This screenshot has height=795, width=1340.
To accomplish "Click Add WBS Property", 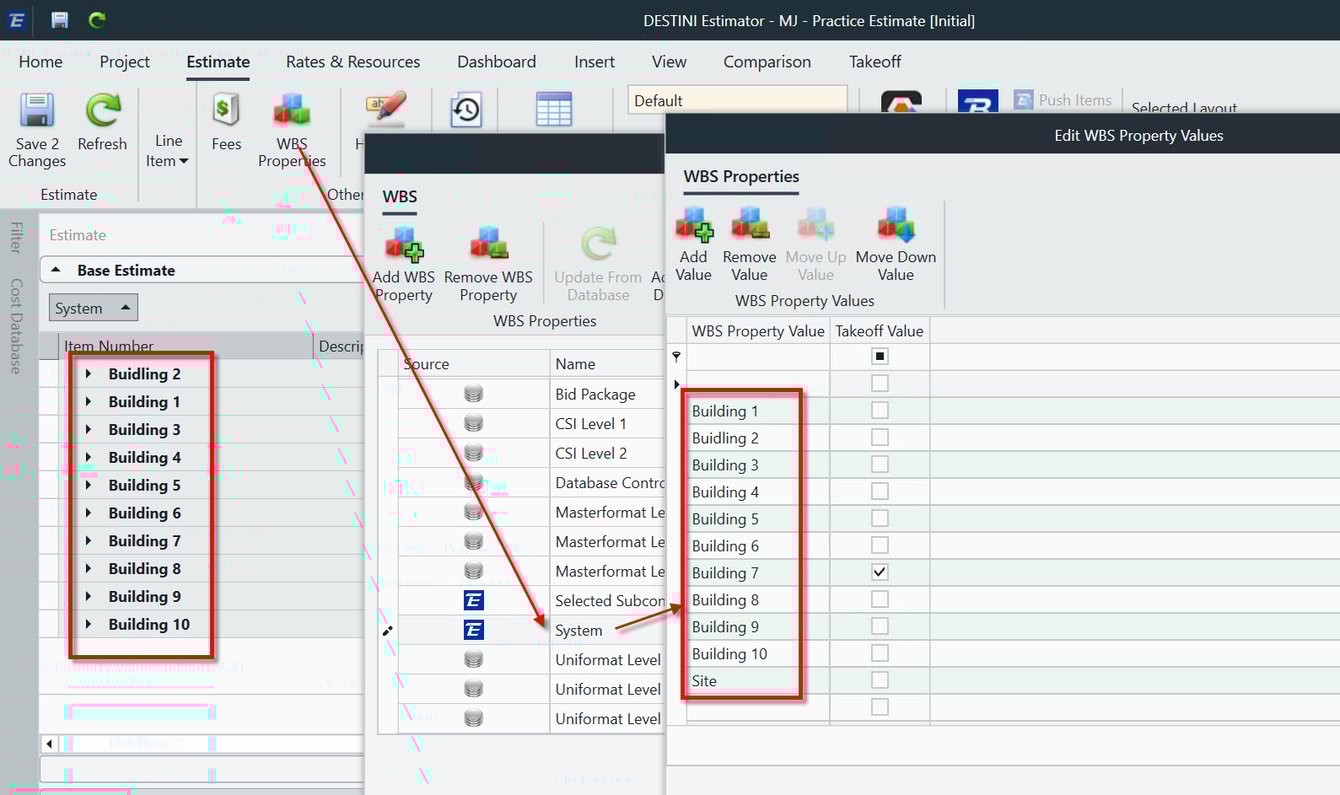I will pos(403,260).
